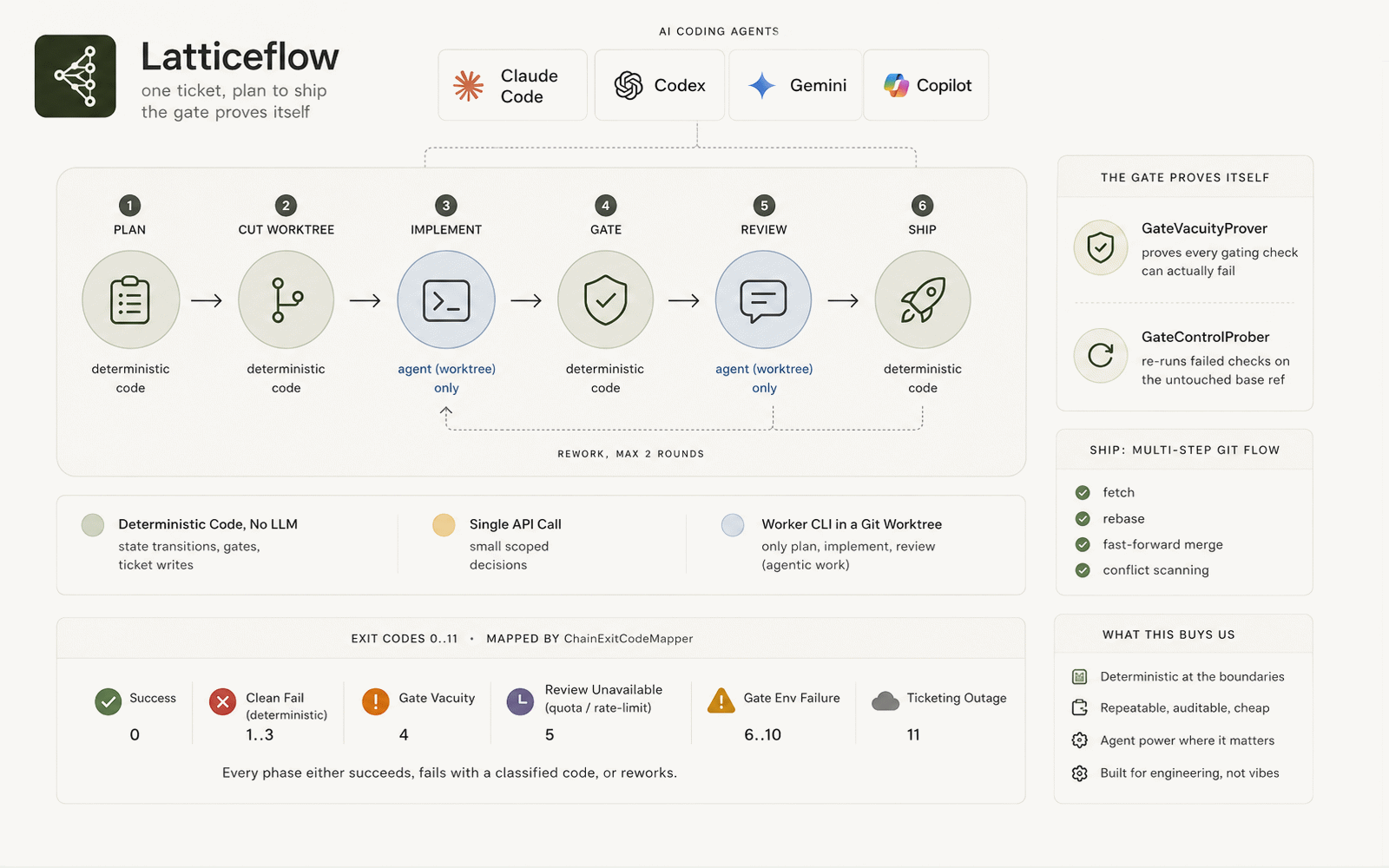Click icon beside Repeatable, auditable, cheap
The width and height of the screenshot is (1389, 868).
click(x=1080, y=708)
